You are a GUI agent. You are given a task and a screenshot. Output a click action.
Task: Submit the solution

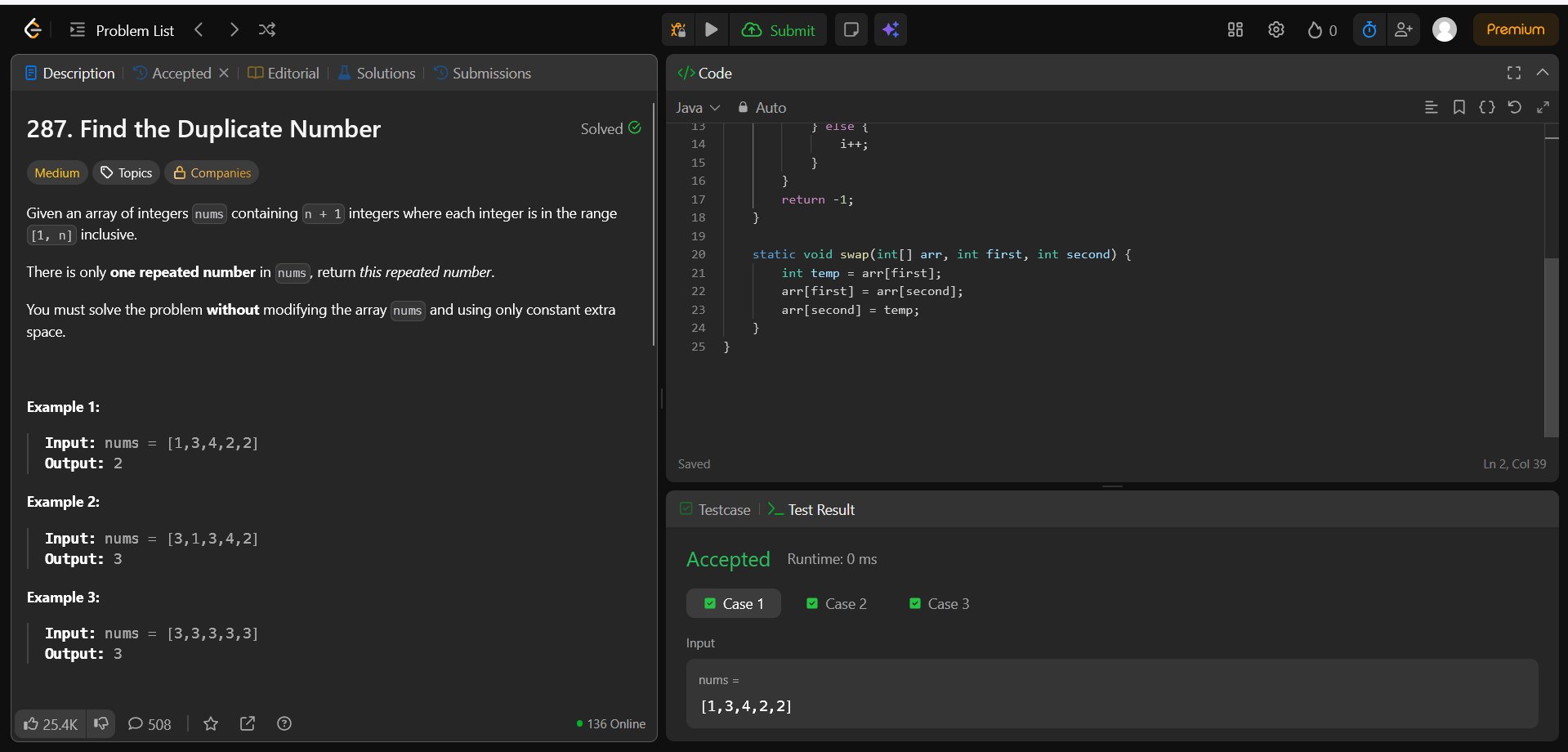pos(778,30)
